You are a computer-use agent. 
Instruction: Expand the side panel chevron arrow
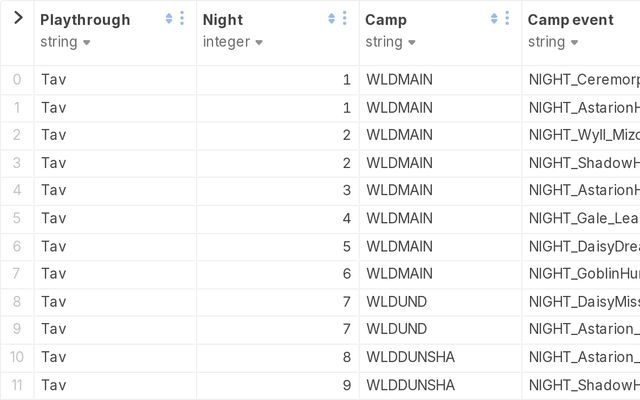[17, 18]
